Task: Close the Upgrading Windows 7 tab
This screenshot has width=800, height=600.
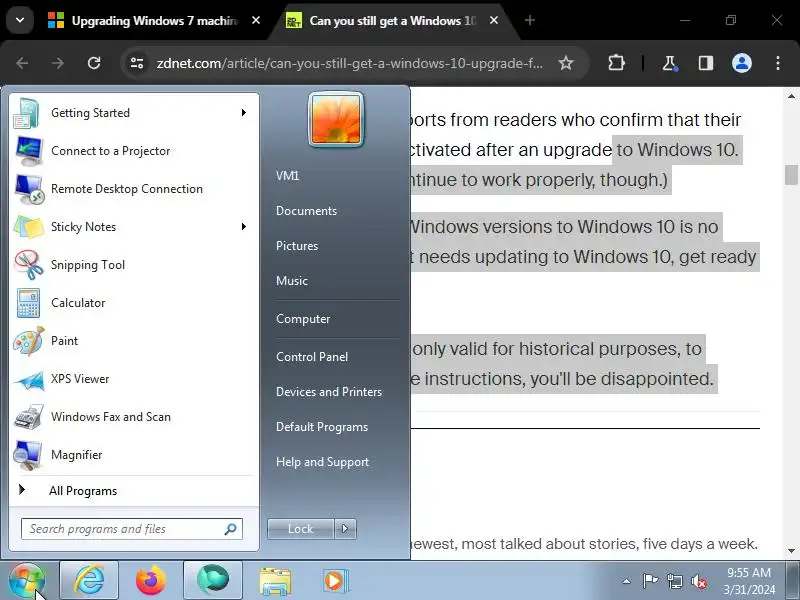Action: pos(256,20)
